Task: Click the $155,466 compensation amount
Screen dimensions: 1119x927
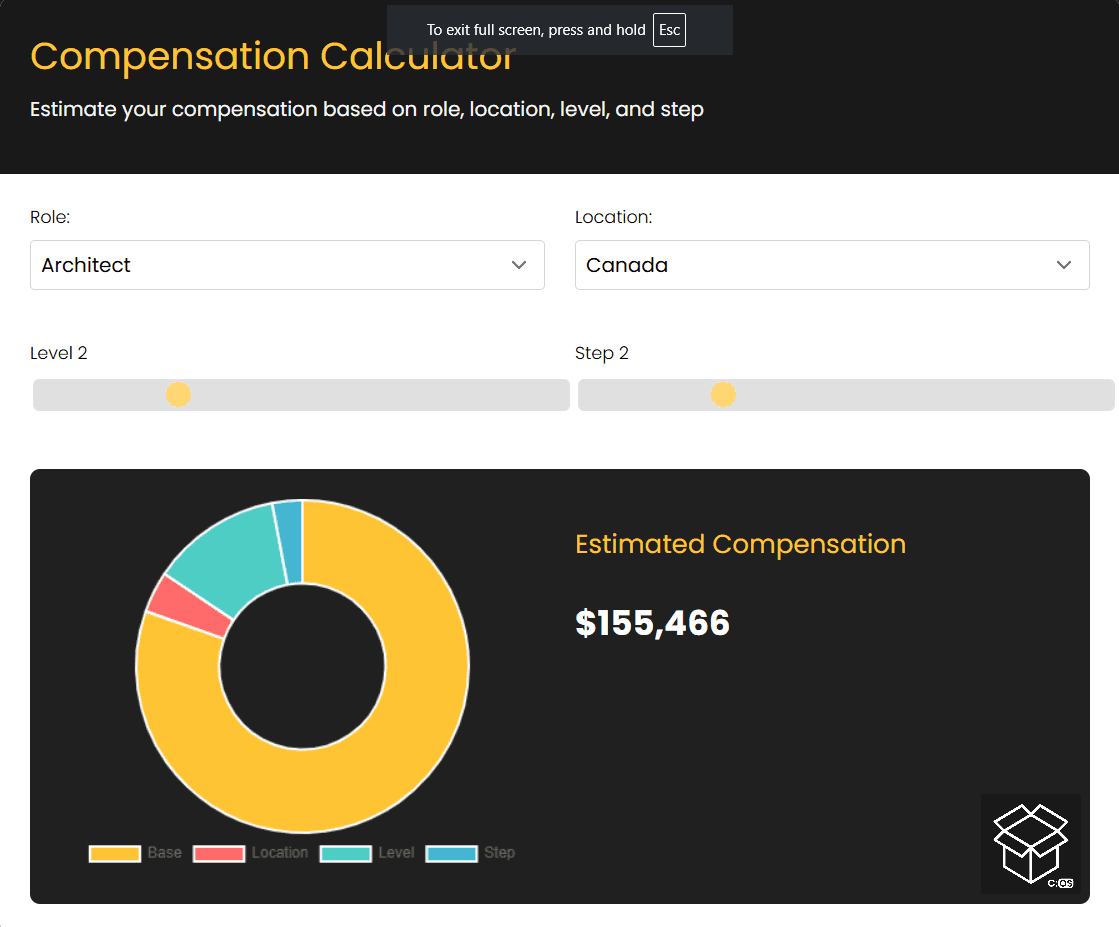Action: coord(652,622)
